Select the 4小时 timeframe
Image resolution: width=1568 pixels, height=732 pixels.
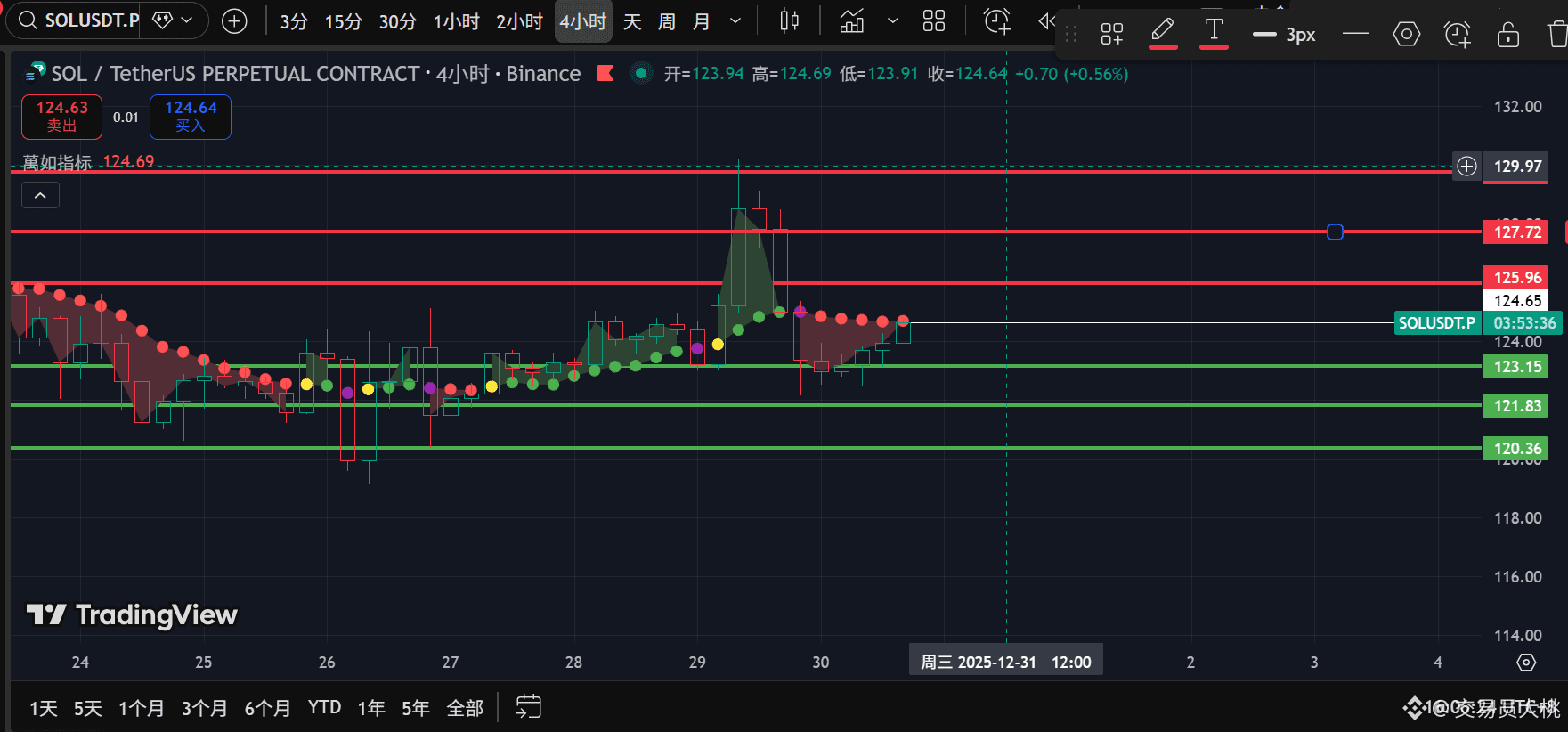point(583,21)
